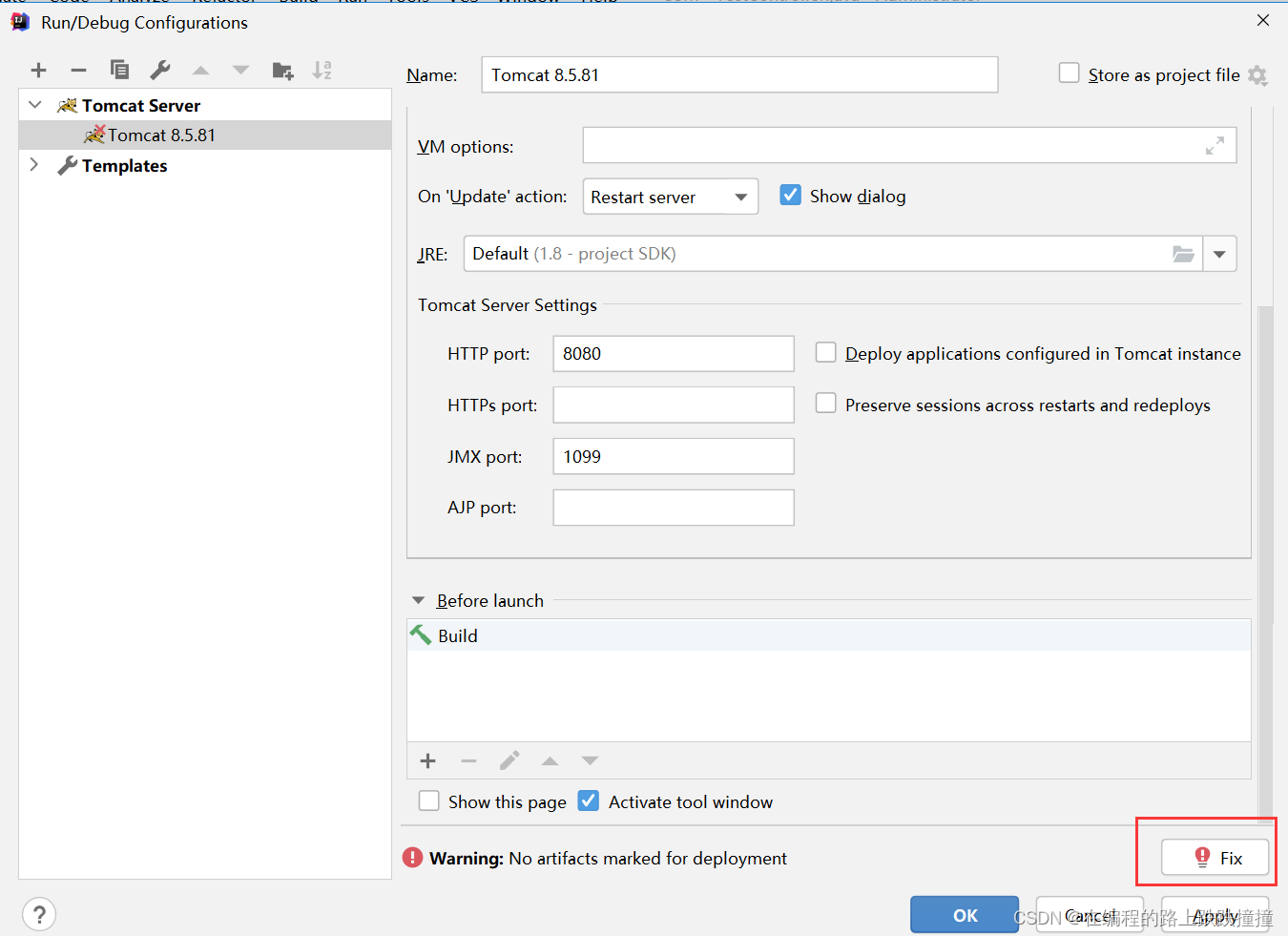Open project file storage settings gear
Viewport: 1288px width, 936px height.
click(x=1258, y=75)
